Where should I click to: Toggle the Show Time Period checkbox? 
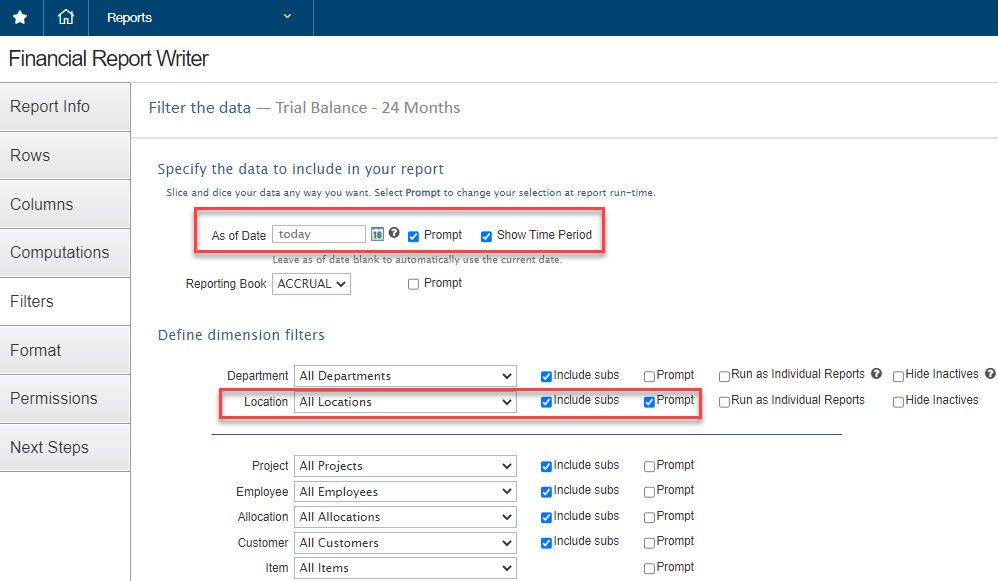[487, 236]
